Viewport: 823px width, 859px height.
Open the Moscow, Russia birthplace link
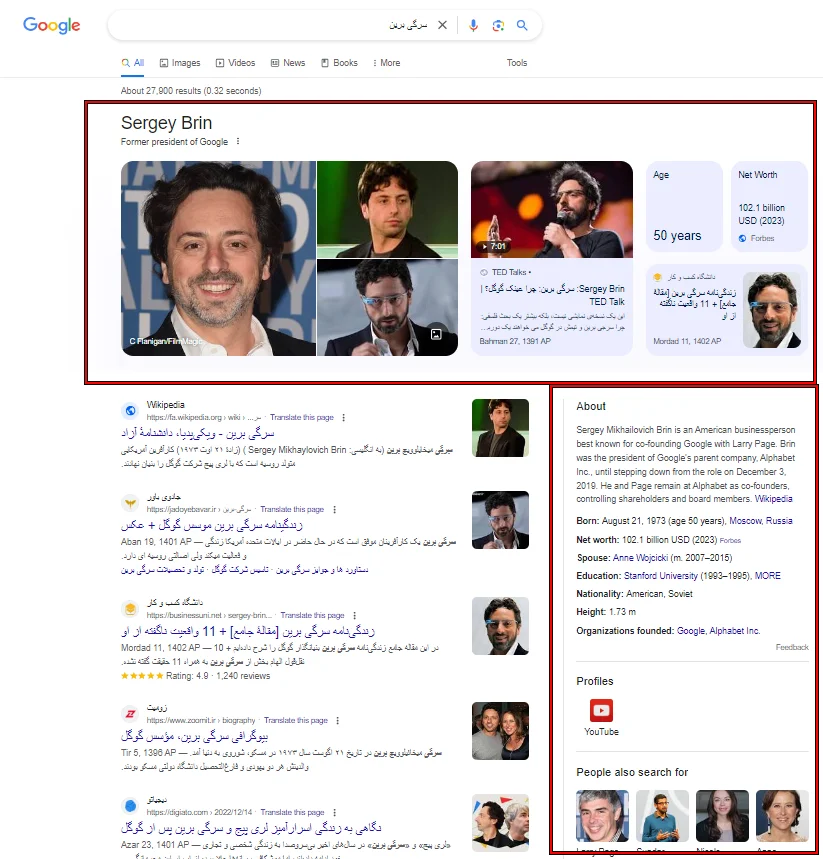[x=761, y=521]
